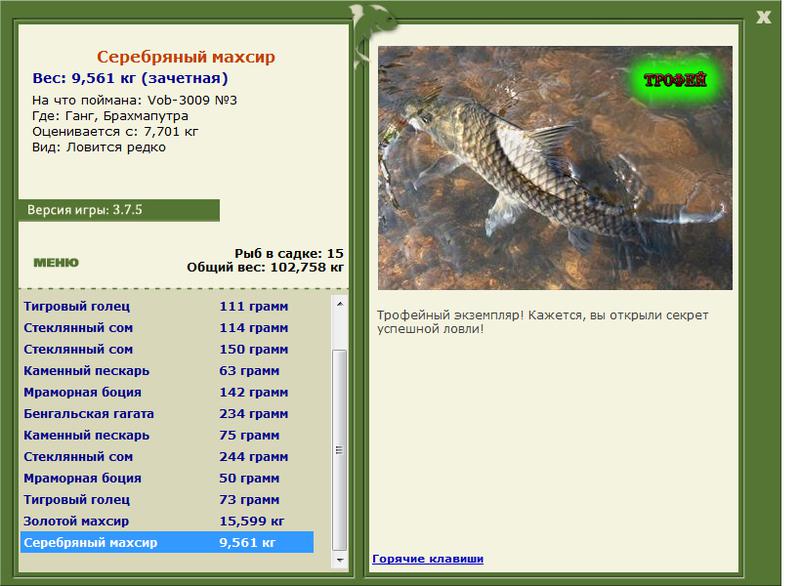This screenshot has width=800, height=586.
Task: Select Мраморная боция 50 грамм row
Action: tap(167, 478)
